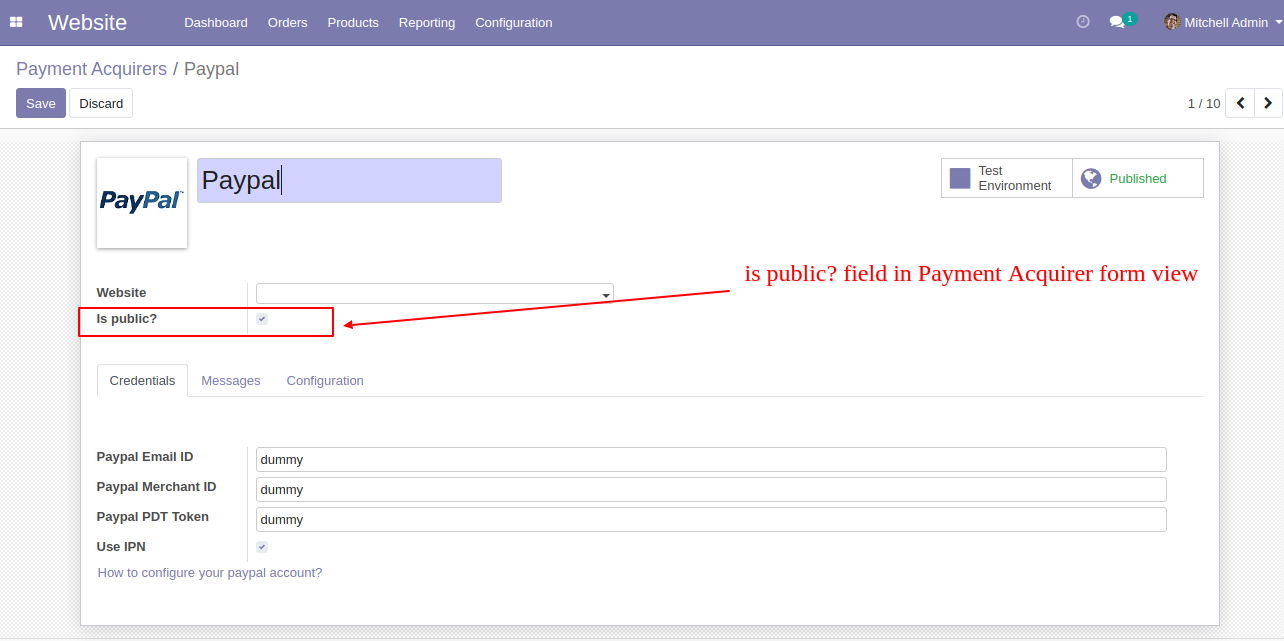Switch to the Messages tab
The height and width of the screenshot is (641, 1284).
[231, 381]
